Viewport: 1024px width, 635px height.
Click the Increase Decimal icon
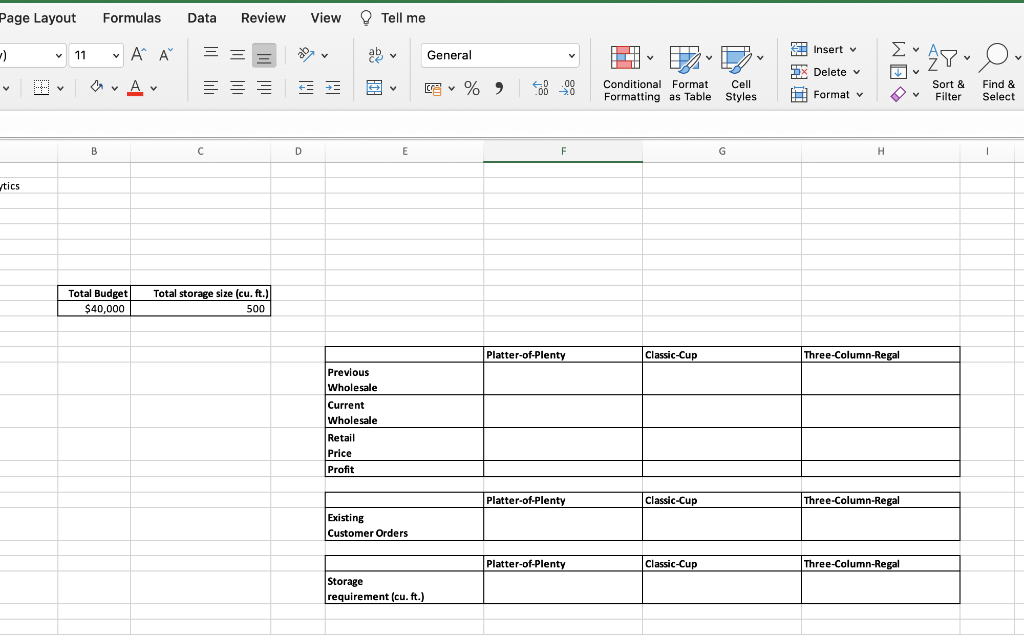coord(540,88)
